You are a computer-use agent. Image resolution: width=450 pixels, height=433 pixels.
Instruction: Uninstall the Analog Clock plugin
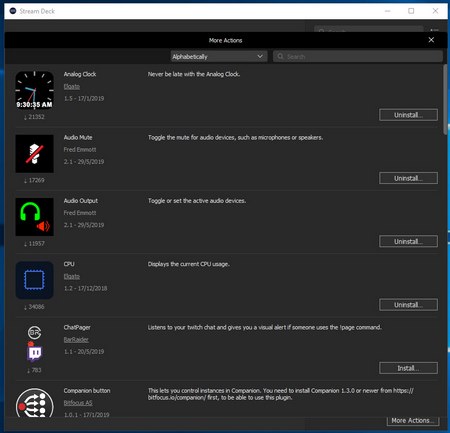point(408,115)
